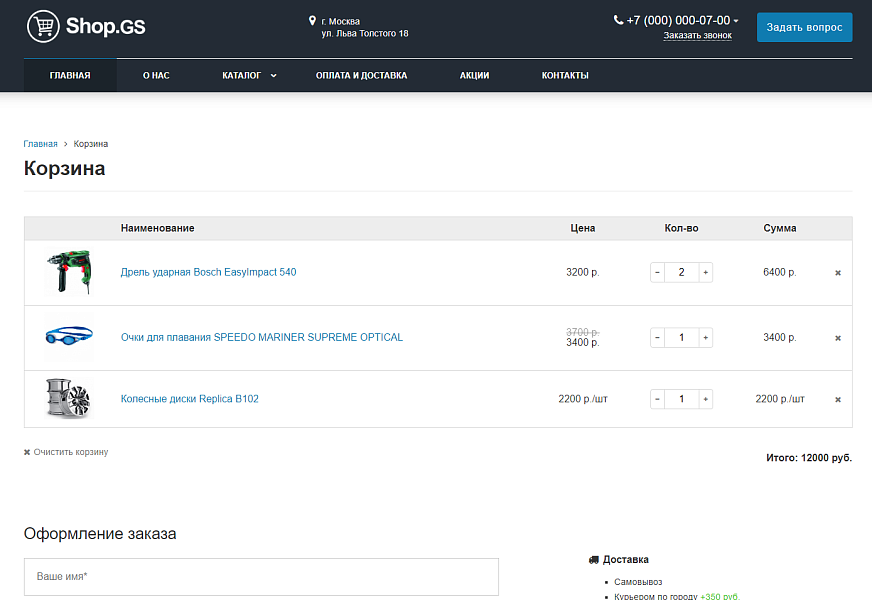Open the Bosch drill product thumbnail
Image resolution: width=872 pixels, height=600 pixels.
[x=68, y=272]
